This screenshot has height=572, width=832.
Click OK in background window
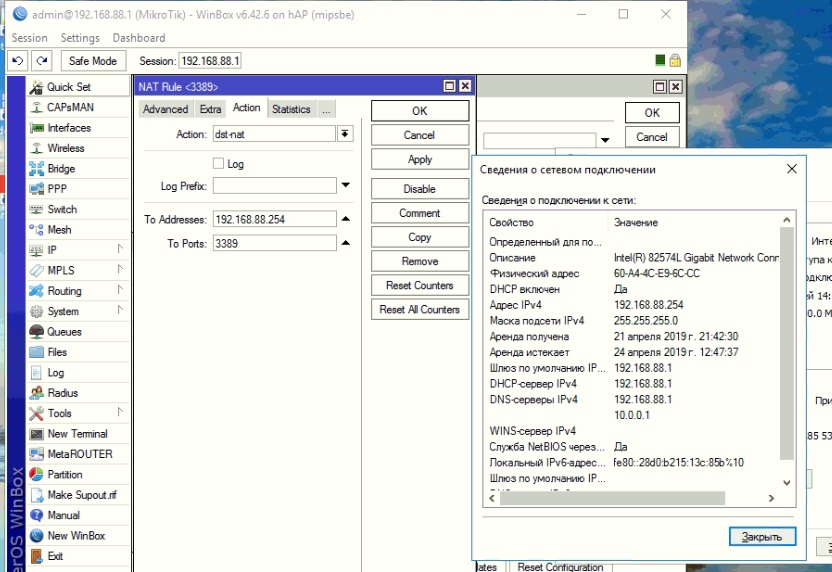(652, 112)
